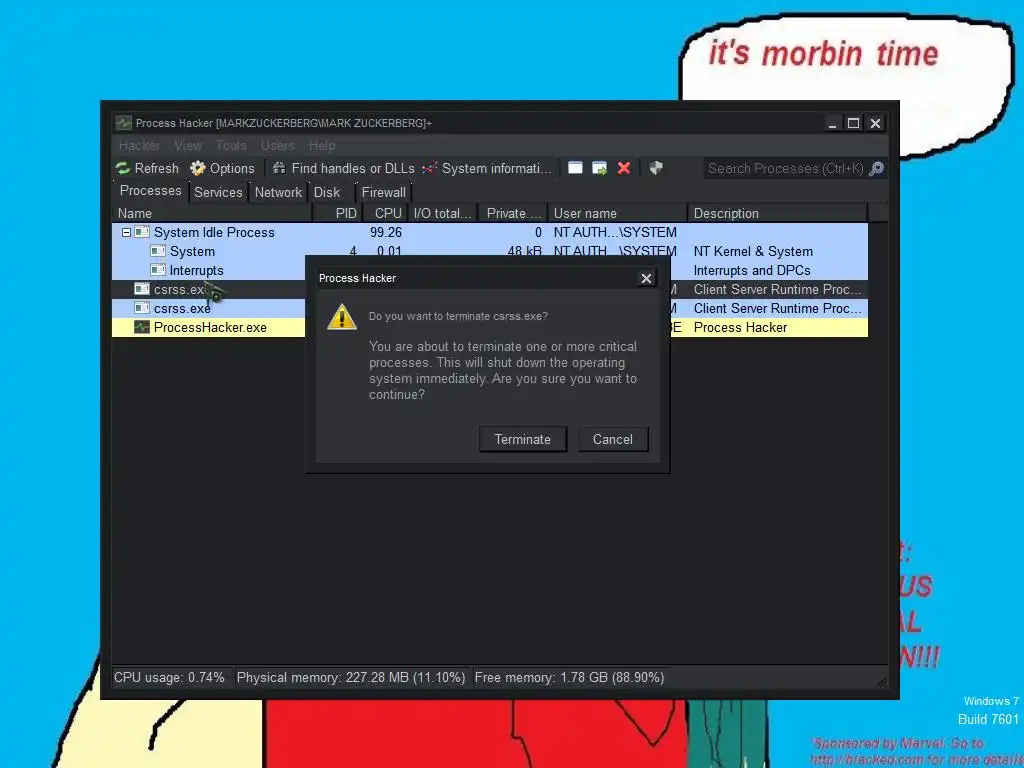Open the Tools menu

[231, 145]
